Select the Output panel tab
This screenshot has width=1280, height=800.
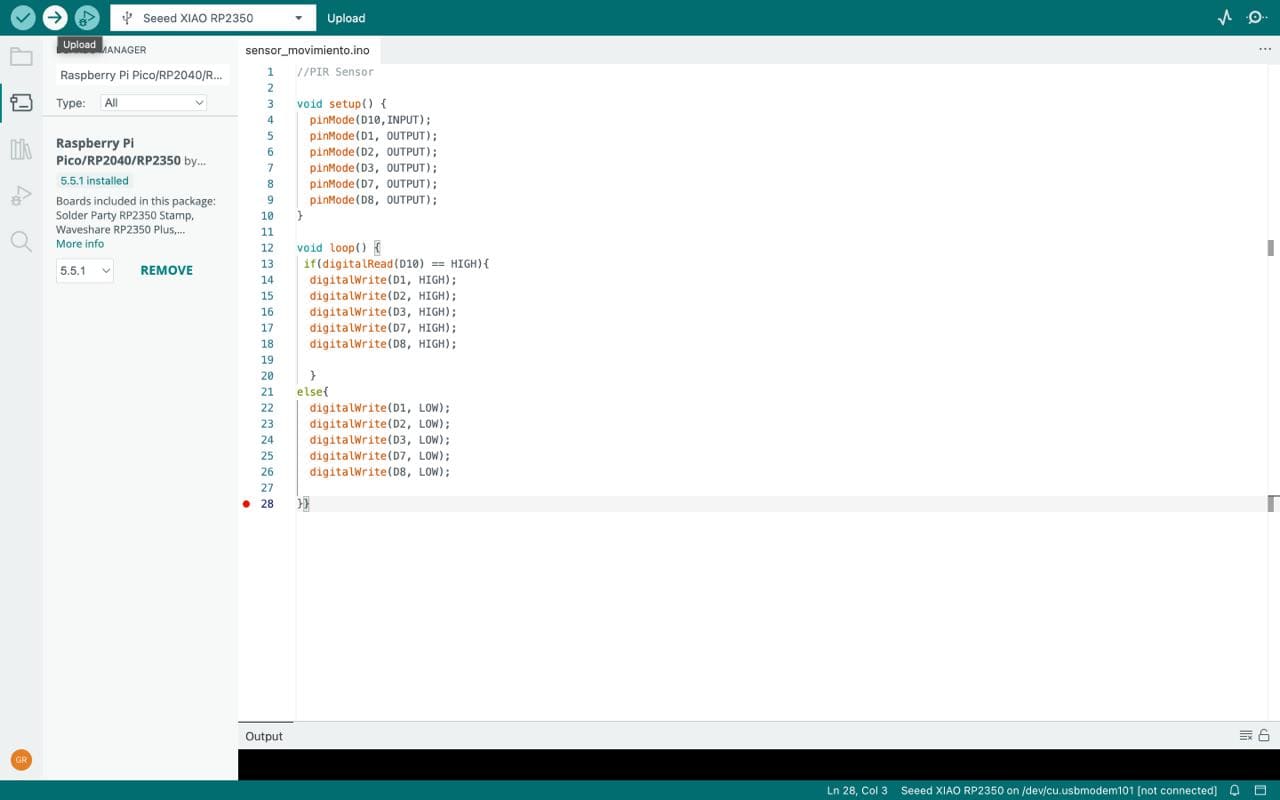[264, 736]
